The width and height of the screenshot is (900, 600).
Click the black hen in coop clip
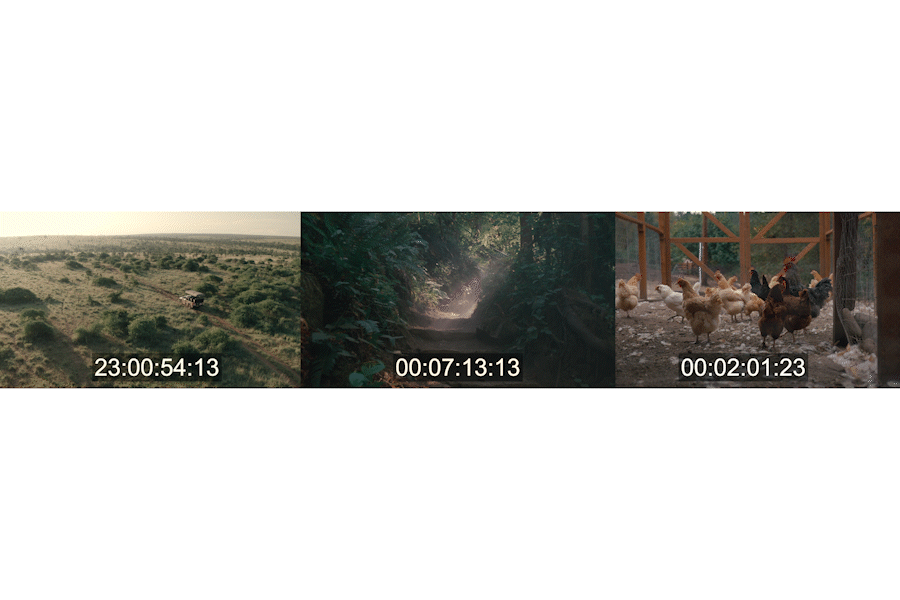pos(759,284)
